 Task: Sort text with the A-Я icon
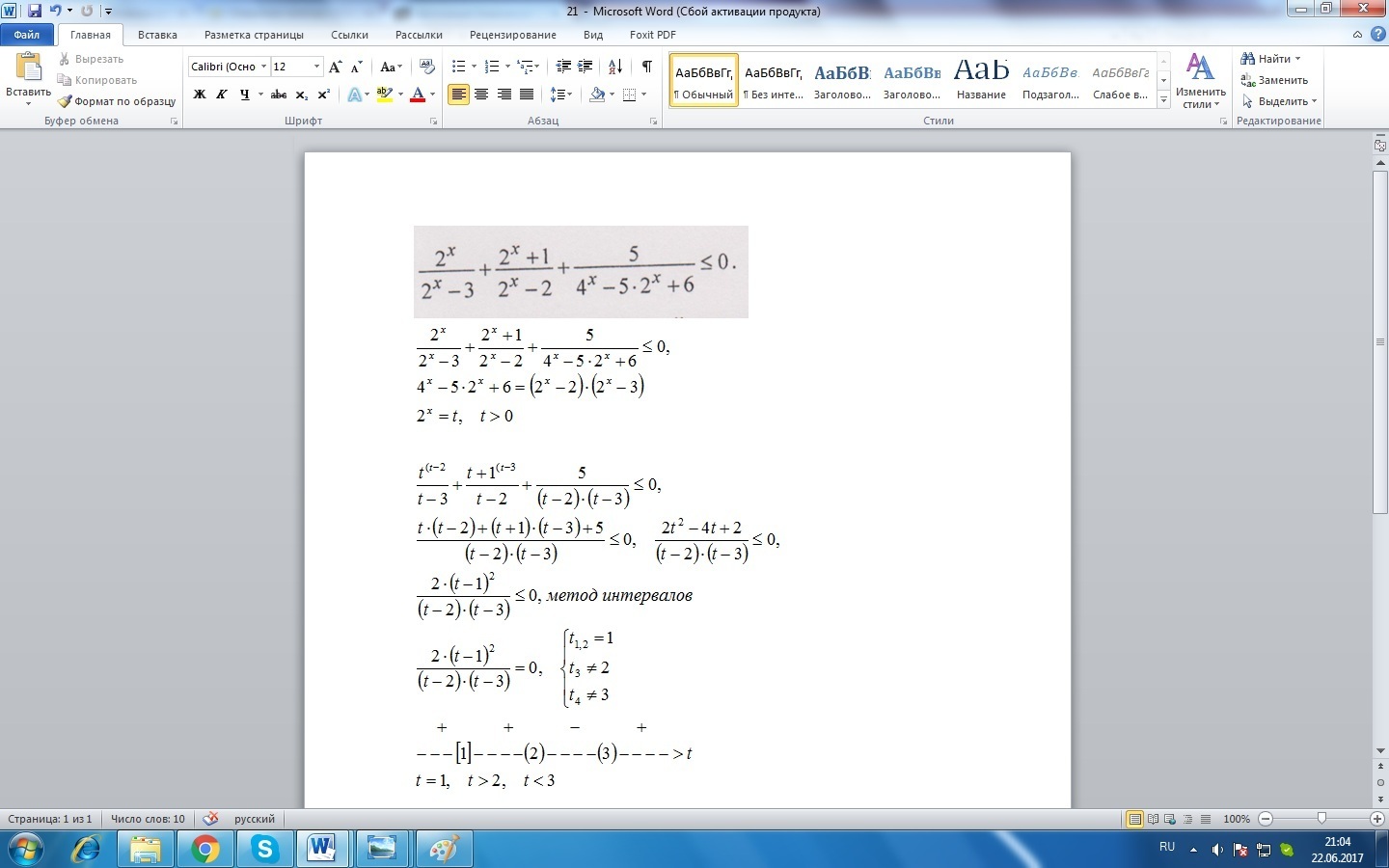[615, 67]
